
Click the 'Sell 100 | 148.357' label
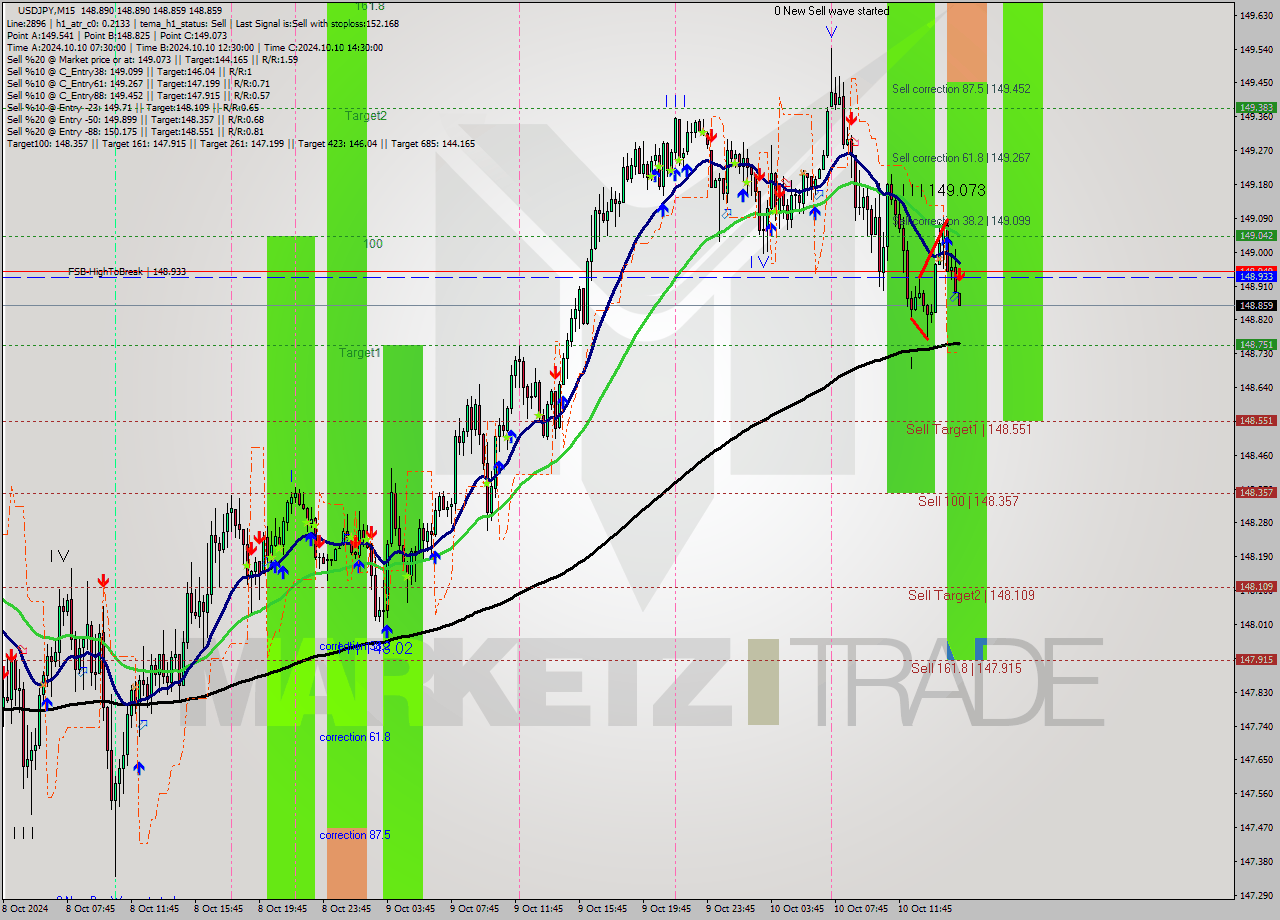click(968, 501)
